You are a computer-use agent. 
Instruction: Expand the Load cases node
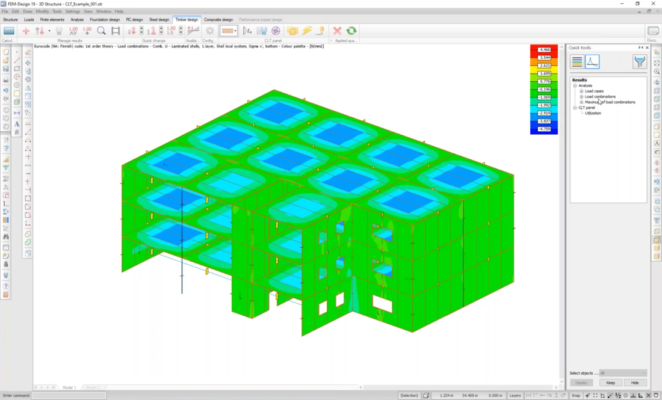(x=581, y=91)
